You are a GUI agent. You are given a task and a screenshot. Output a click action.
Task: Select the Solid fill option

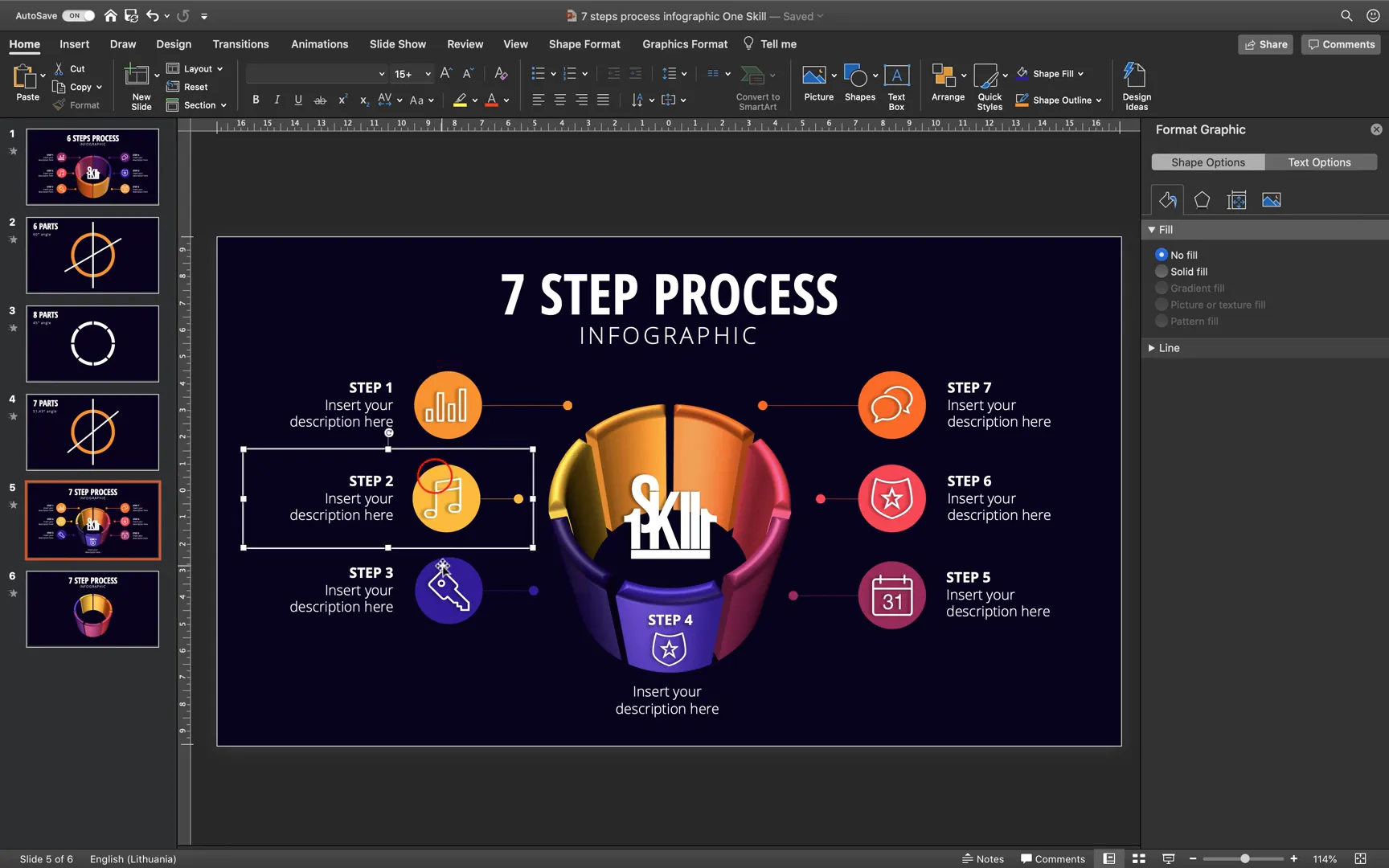1161,271
